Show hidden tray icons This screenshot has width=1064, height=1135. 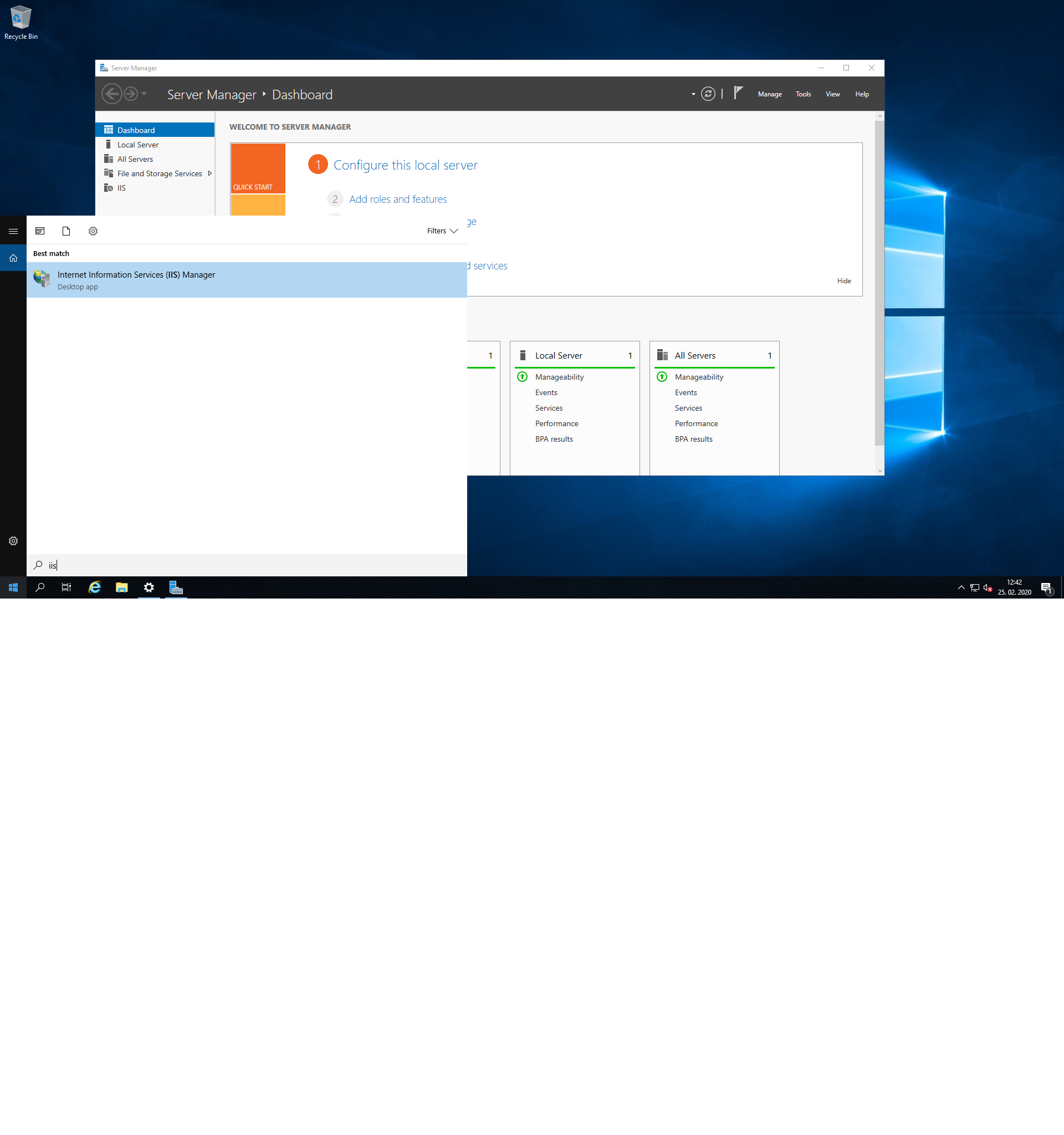(x=961, y=587)
